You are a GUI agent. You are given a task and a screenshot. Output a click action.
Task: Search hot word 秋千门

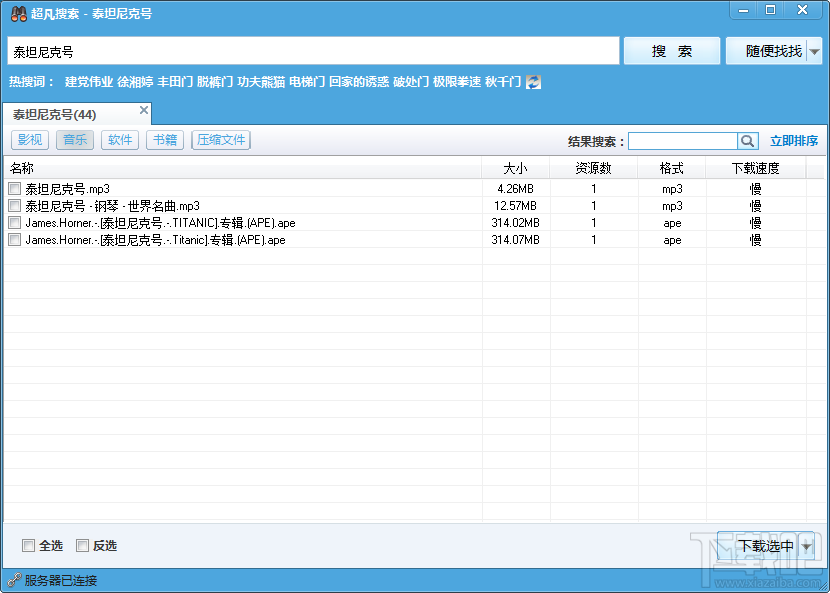click(503, 82)
